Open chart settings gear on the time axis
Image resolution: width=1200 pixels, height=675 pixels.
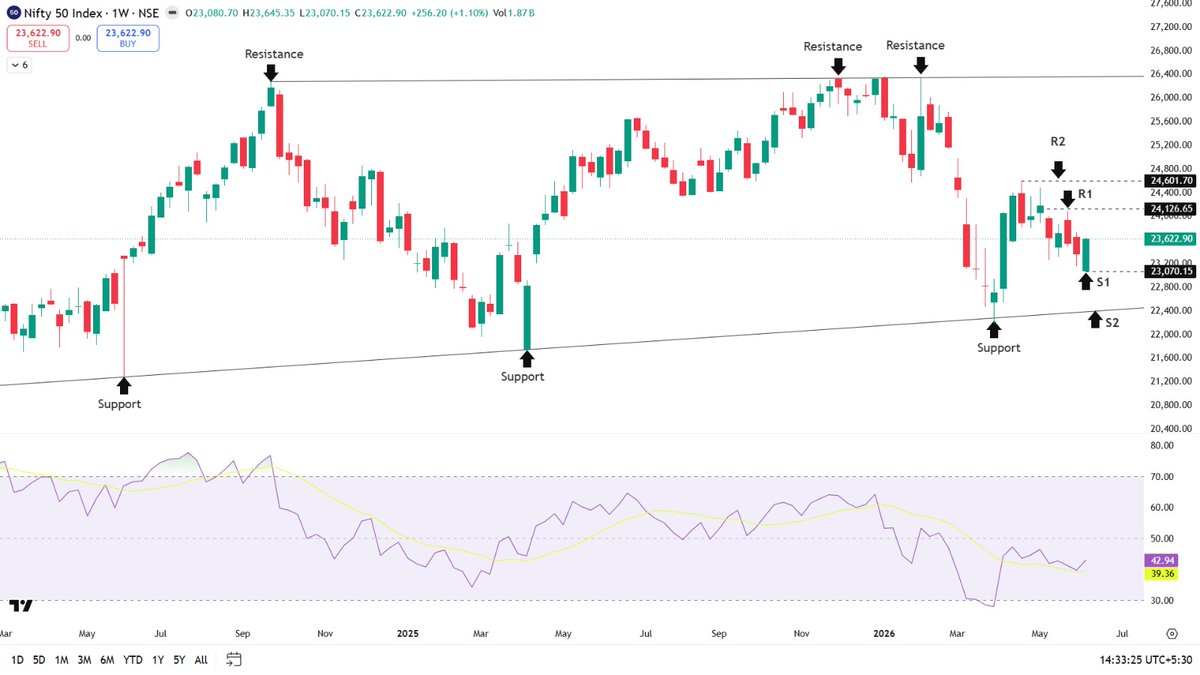pos(1171,634)
